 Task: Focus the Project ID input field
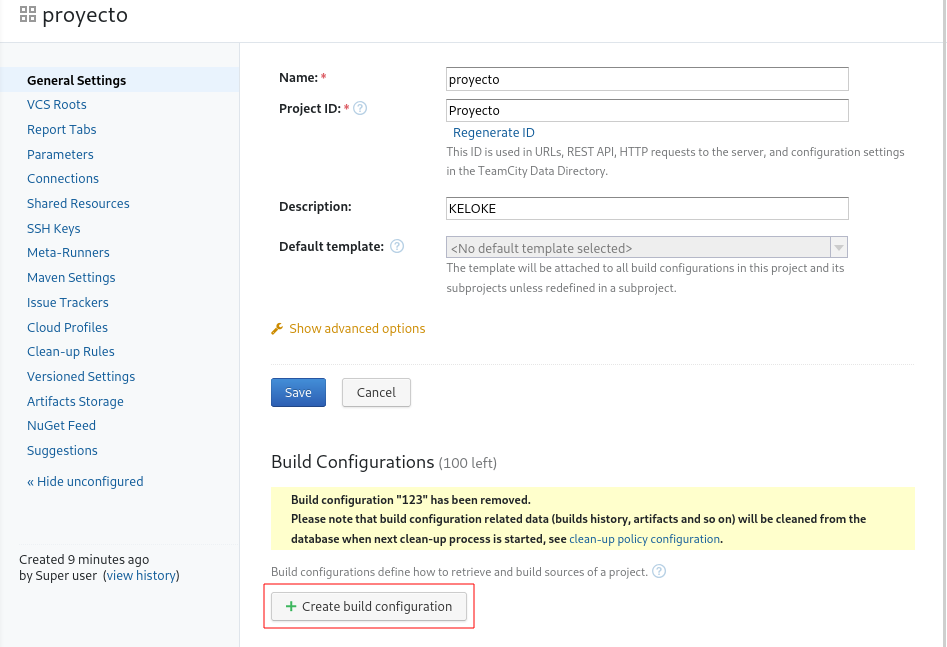(647, 111)
